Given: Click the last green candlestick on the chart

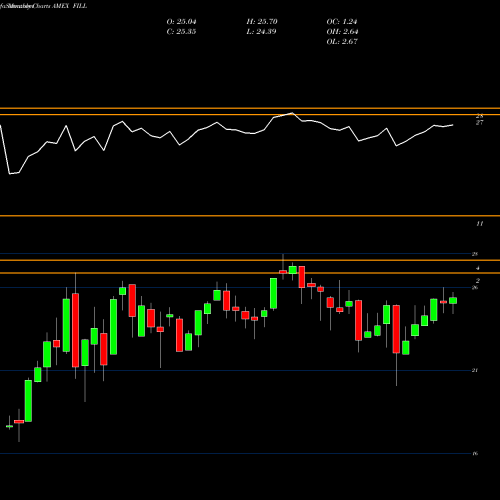Looking at the screenshot, I should click(x=453, y=301).
